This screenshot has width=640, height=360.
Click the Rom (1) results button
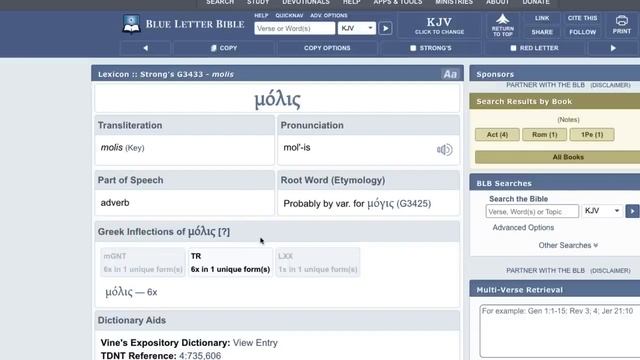point(544,135)
